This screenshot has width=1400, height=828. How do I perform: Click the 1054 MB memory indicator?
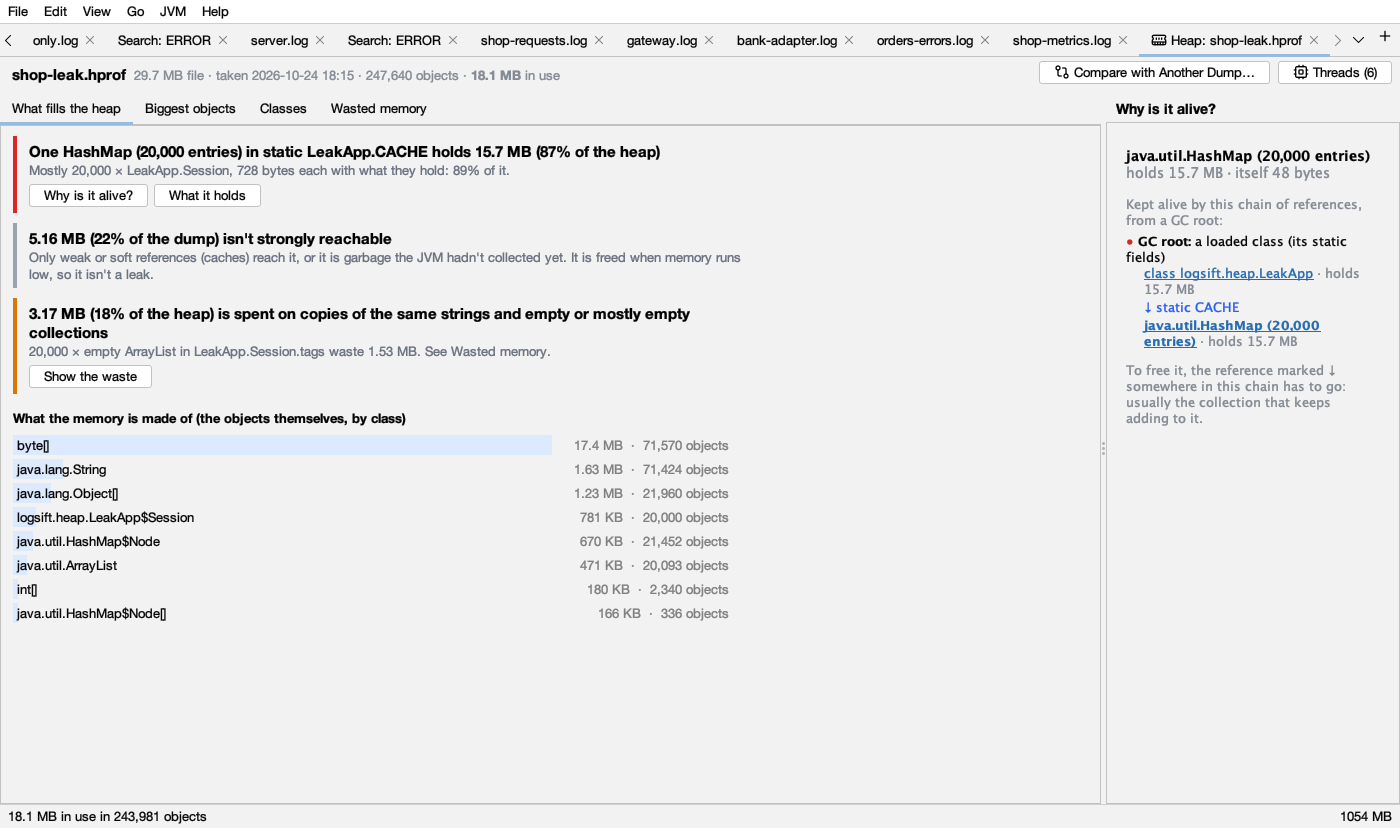(x=1365, y=816)
